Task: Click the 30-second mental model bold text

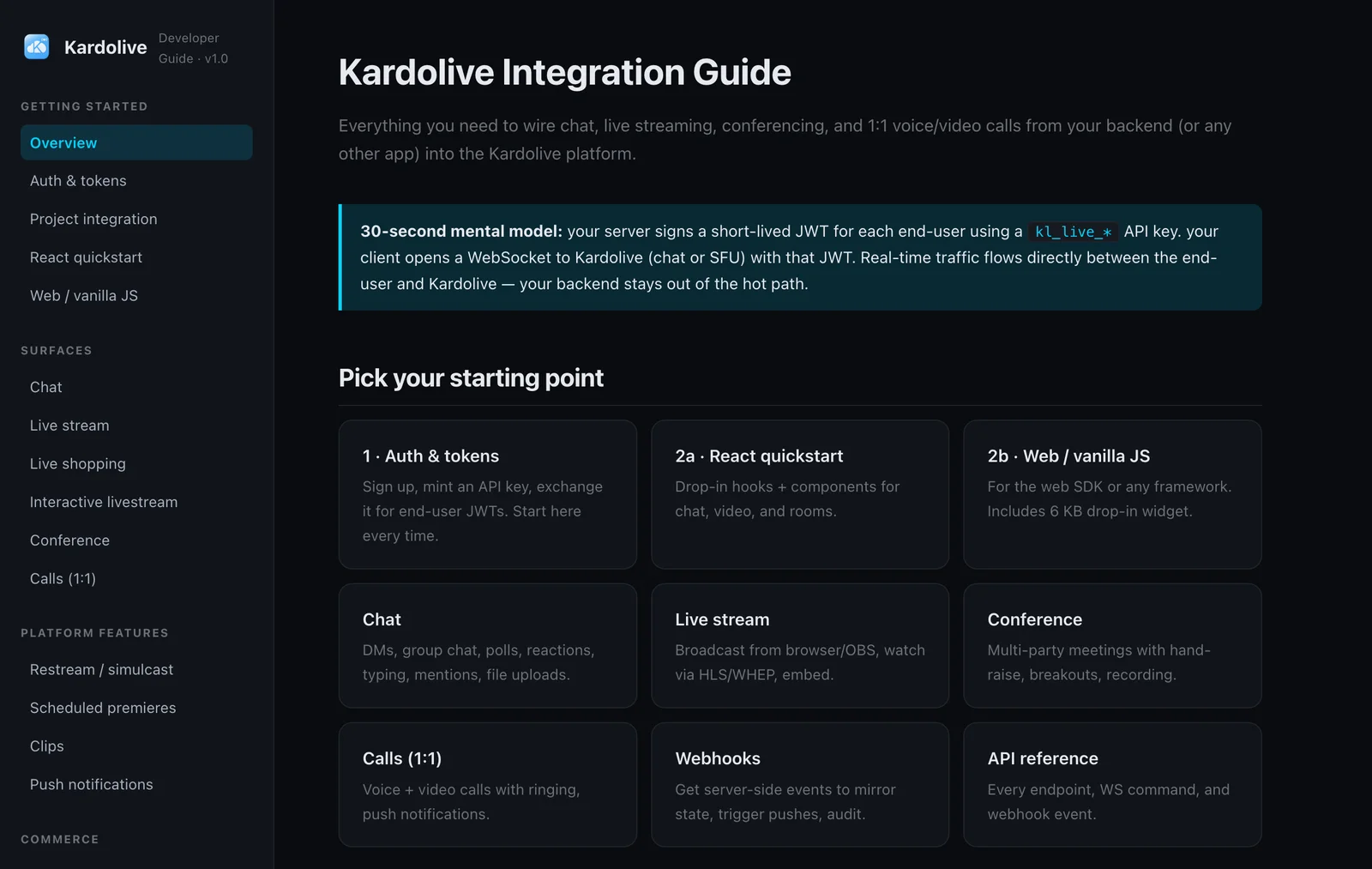Action: click(x=461, y=232)
